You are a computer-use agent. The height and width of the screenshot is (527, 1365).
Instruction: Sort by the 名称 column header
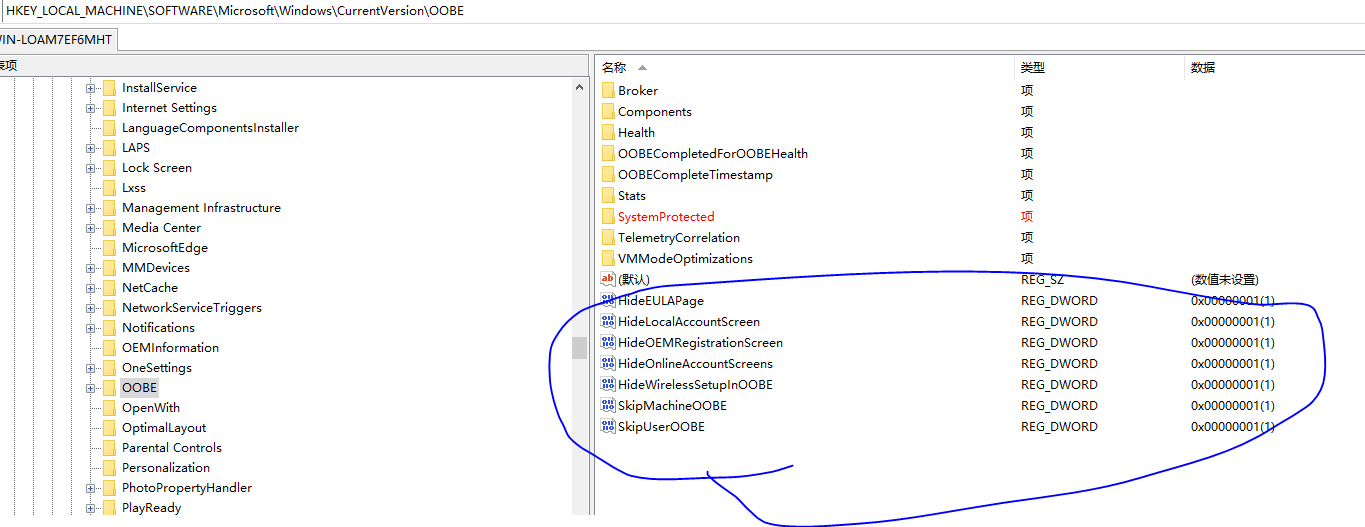click(614, 68)
